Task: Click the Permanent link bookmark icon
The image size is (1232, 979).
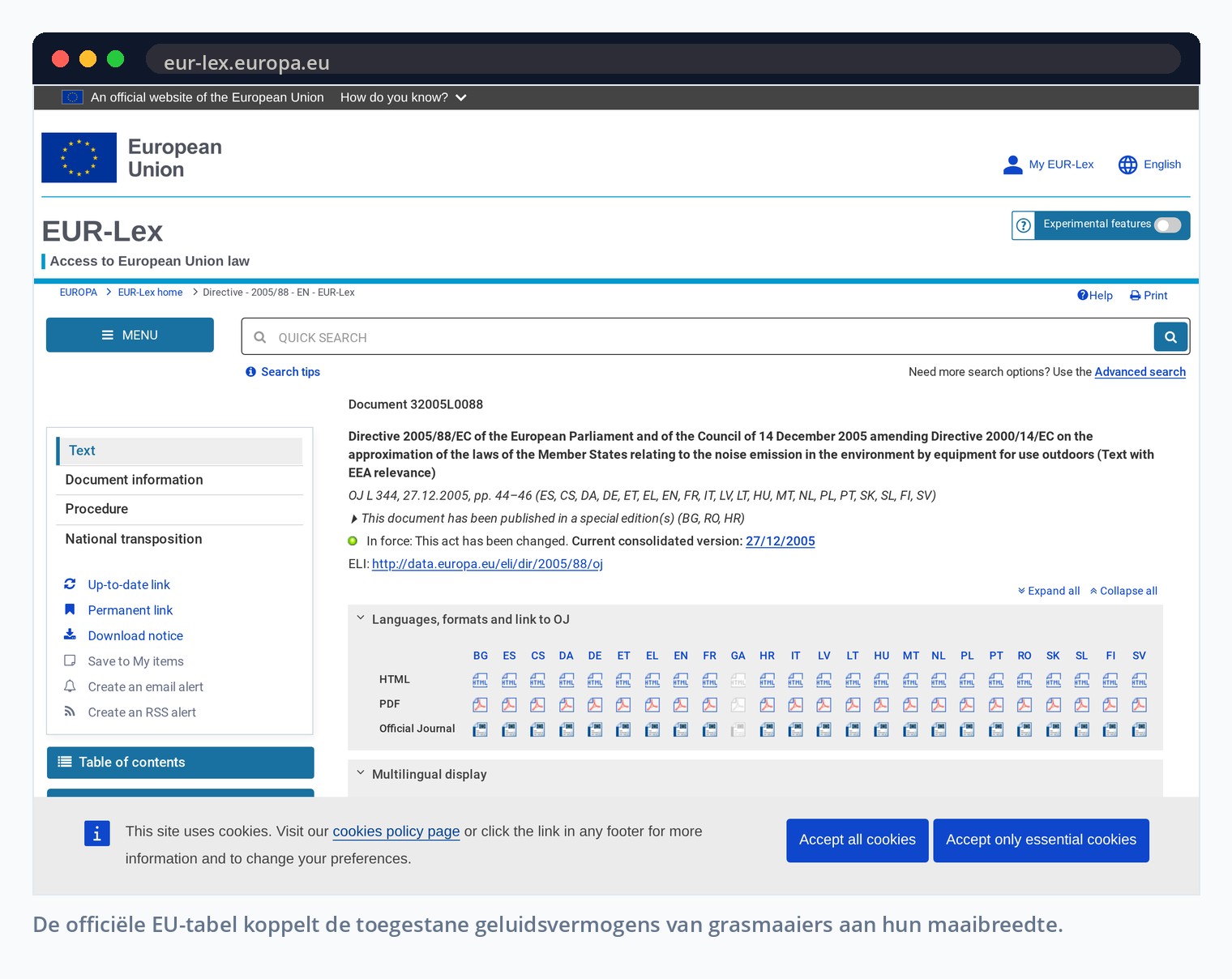Action: tap(70, 609)
